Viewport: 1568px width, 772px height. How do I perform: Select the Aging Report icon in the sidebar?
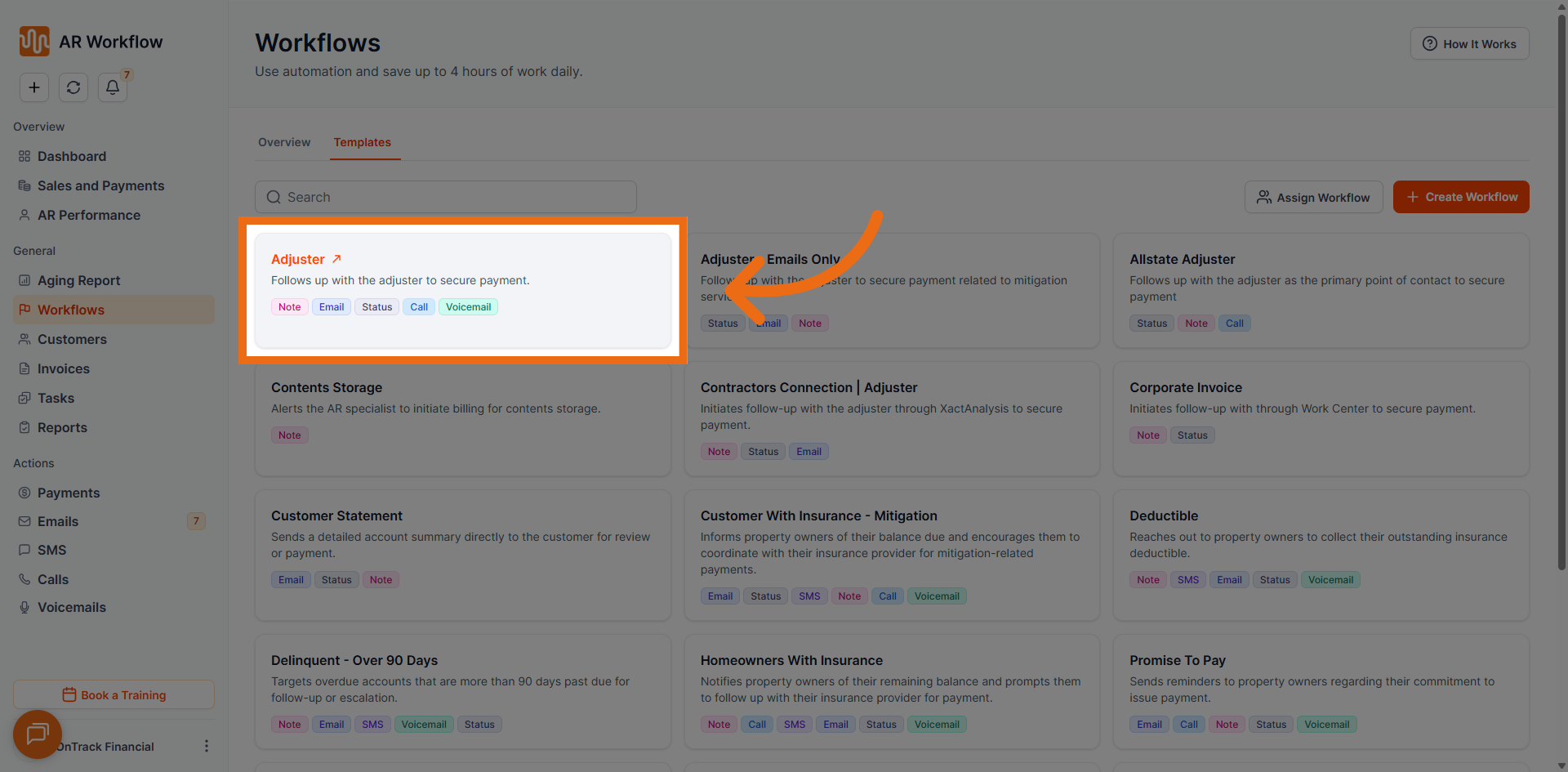point(25,280)
